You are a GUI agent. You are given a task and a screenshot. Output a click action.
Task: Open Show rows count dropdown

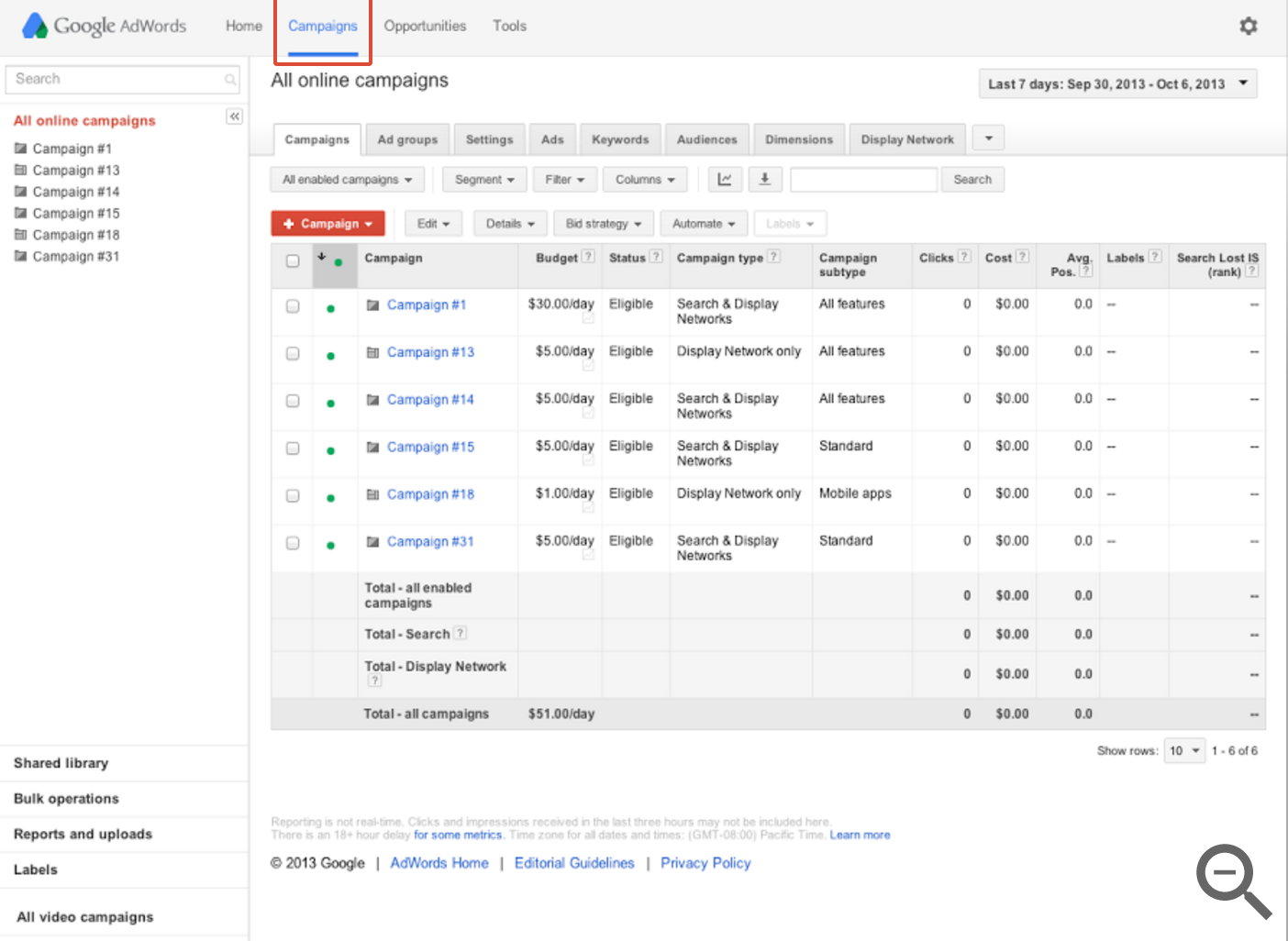coord(1184,750)
